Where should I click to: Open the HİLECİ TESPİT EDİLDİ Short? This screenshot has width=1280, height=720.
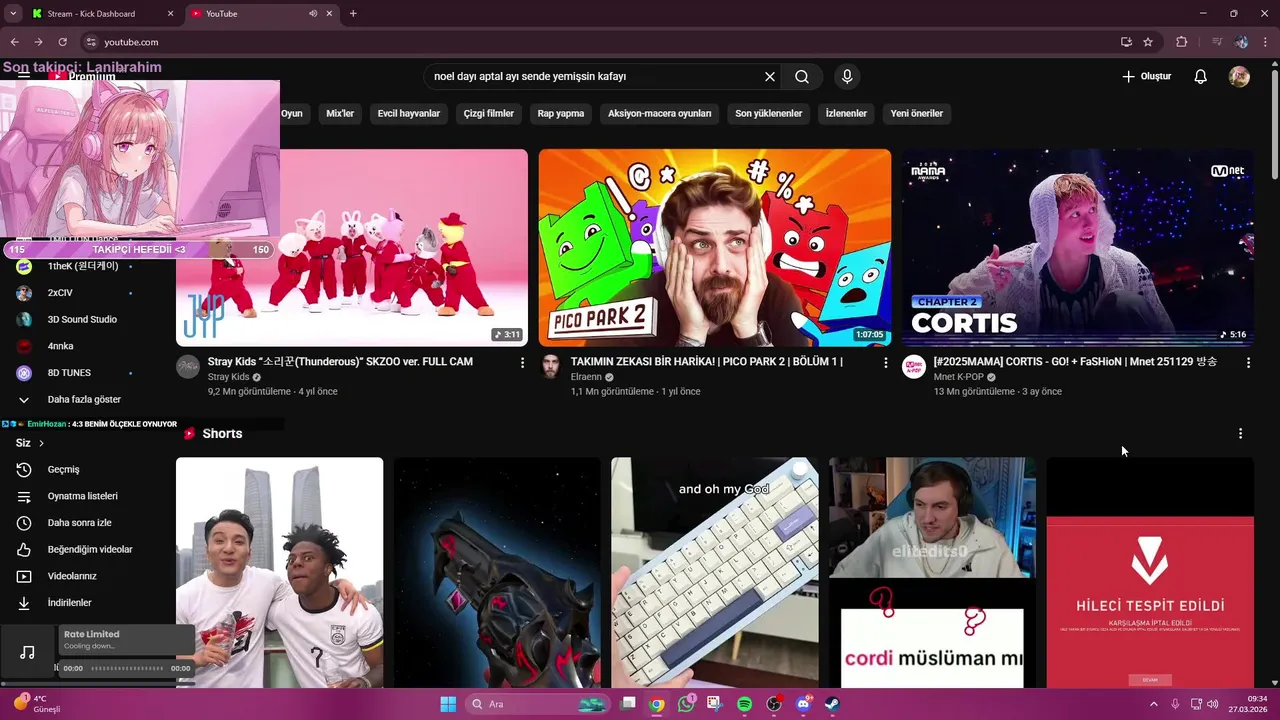pos(1150,572)
